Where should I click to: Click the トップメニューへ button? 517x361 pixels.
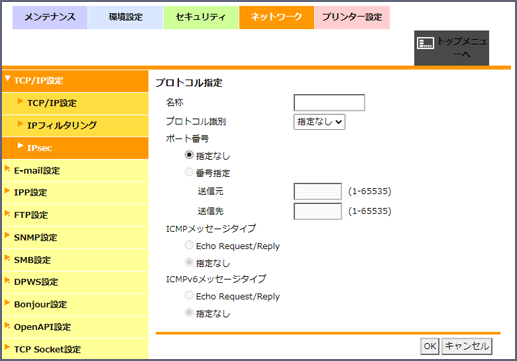pos(451,48)
